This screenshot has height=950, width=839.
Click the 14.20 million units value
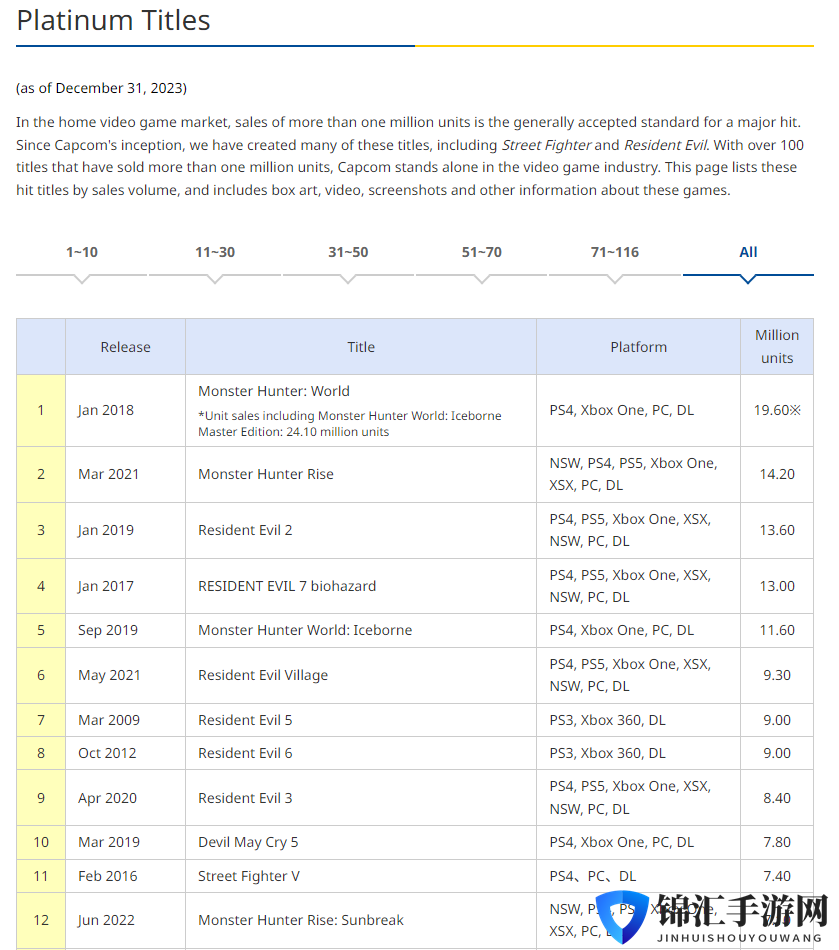point(777,474)
